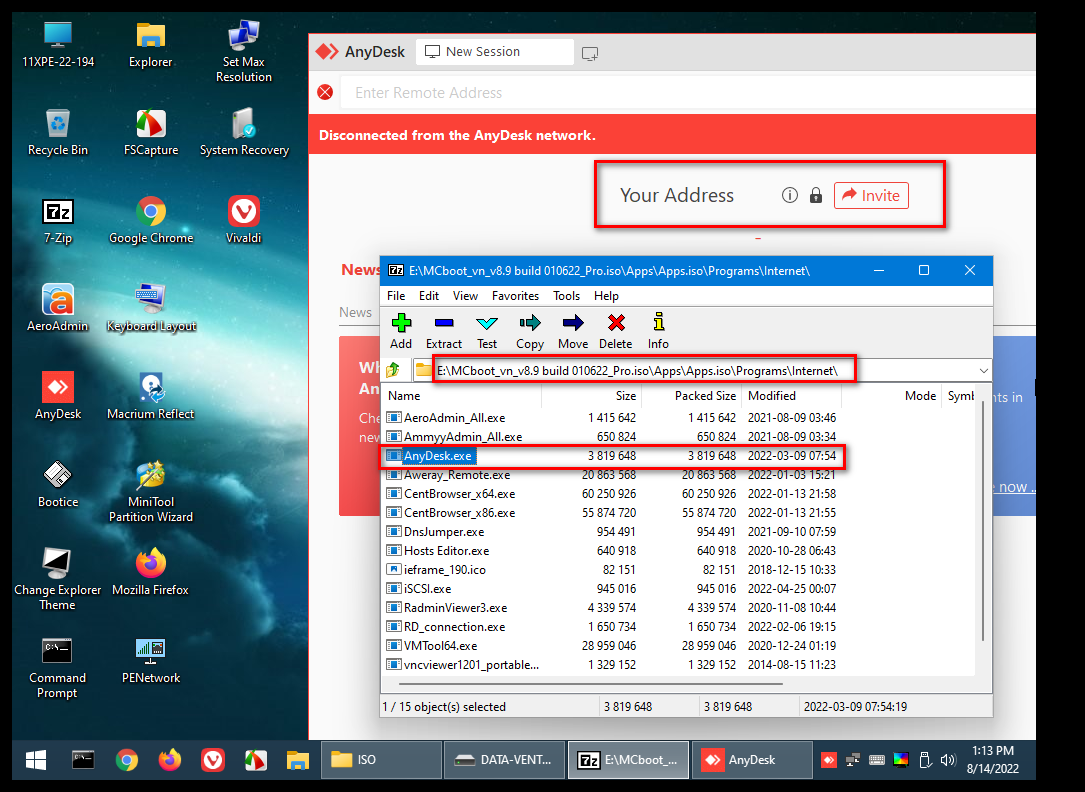
Task: Open the Favorites menu in 7-Zip
Action: (515, 295)
